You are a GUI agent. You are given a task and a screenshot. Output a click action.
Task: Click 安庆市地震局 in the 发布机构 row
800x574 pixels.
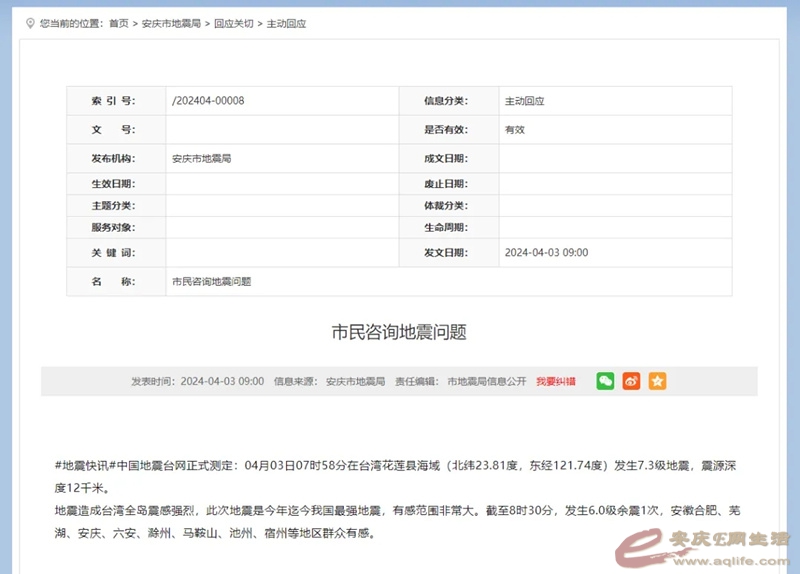202,158
